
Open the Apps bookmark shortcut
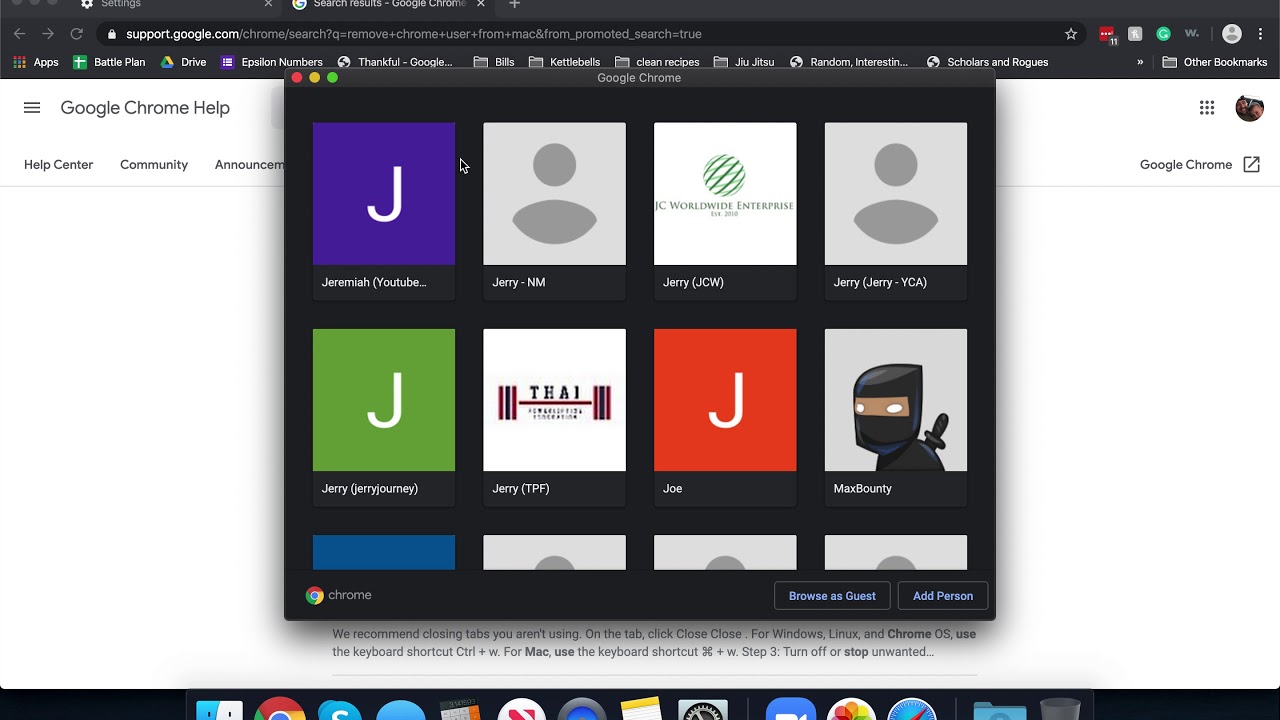point(36,62)
